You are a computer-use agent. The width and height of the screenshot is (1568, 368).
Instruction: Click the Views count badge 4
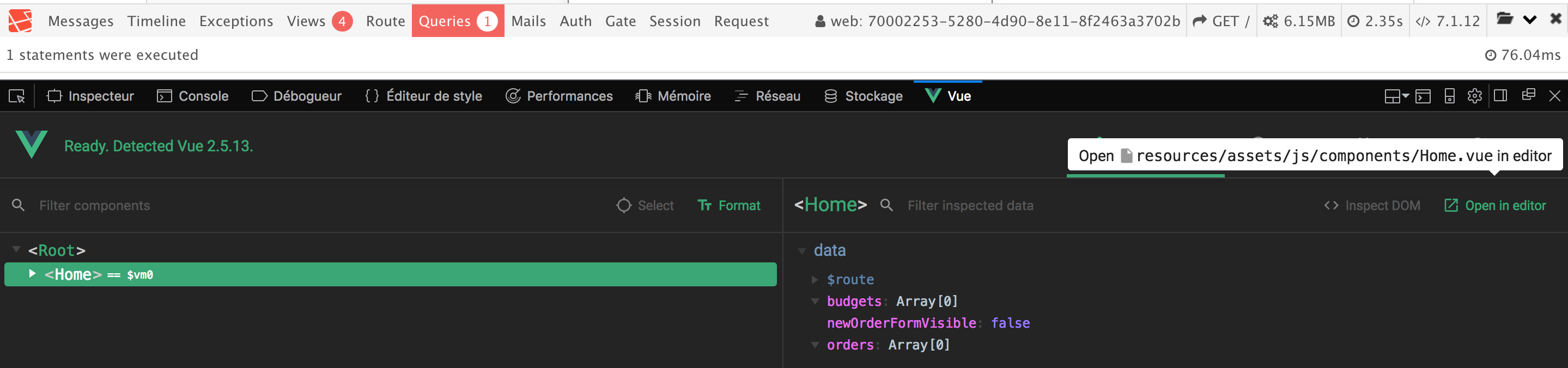[x=342, y=21]
